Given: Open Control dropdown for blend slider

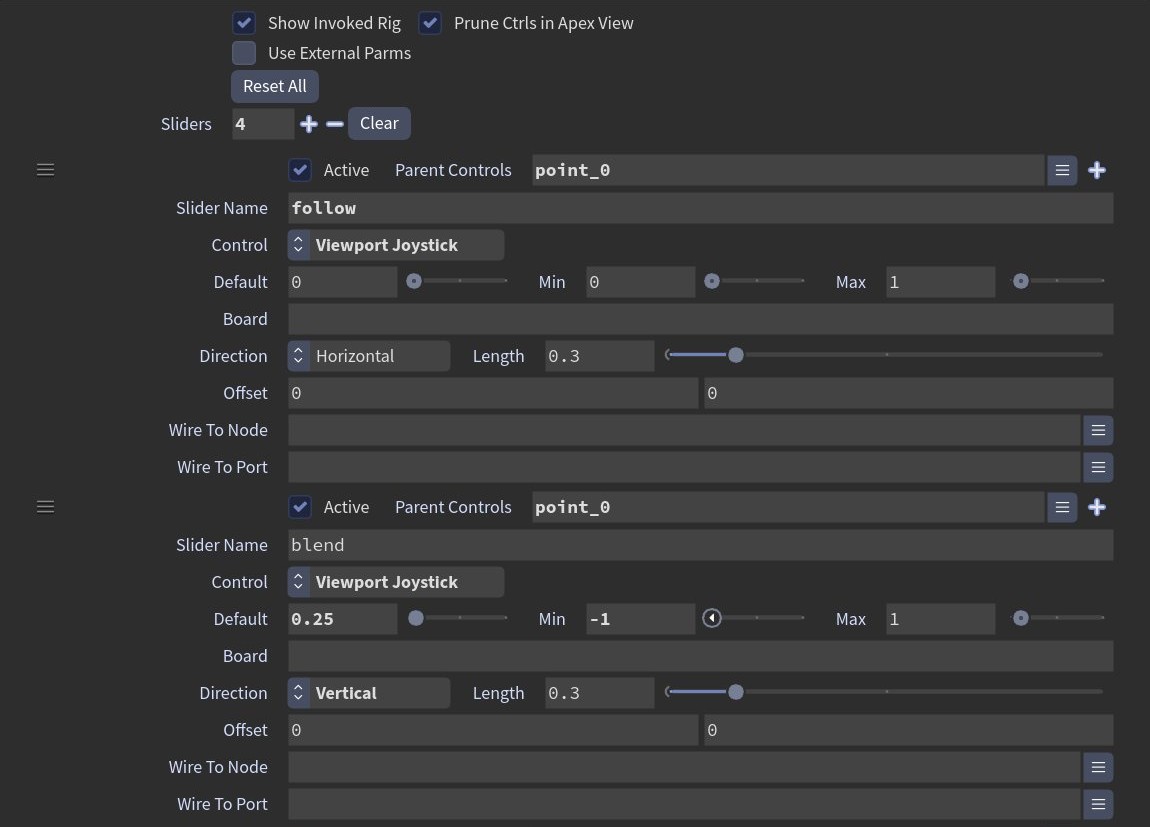Looking at the screenshot, I should pyautogui.click(x=396, y=582).
